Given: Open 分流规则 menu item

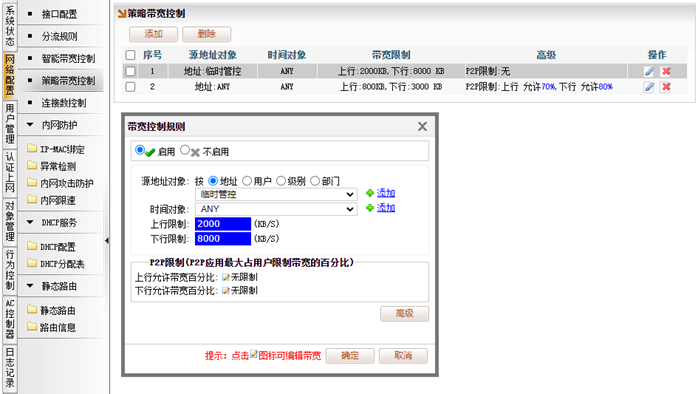Looking at the screenshot, I should click(59, 37).
